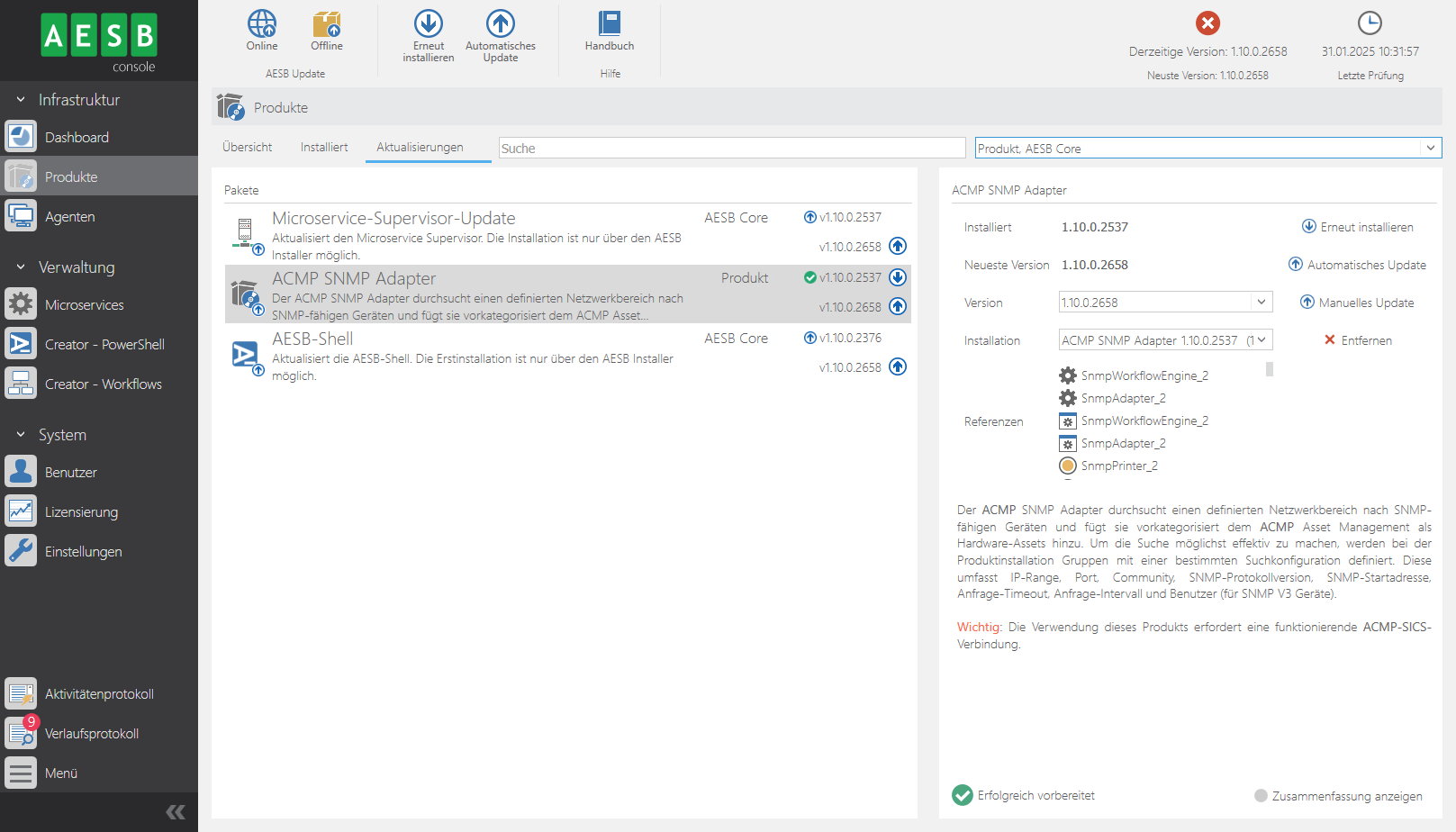Open Creator - PowerShell in sidebar
The width and height of the screenshot is (1456, 832).
tap(104, 345)
